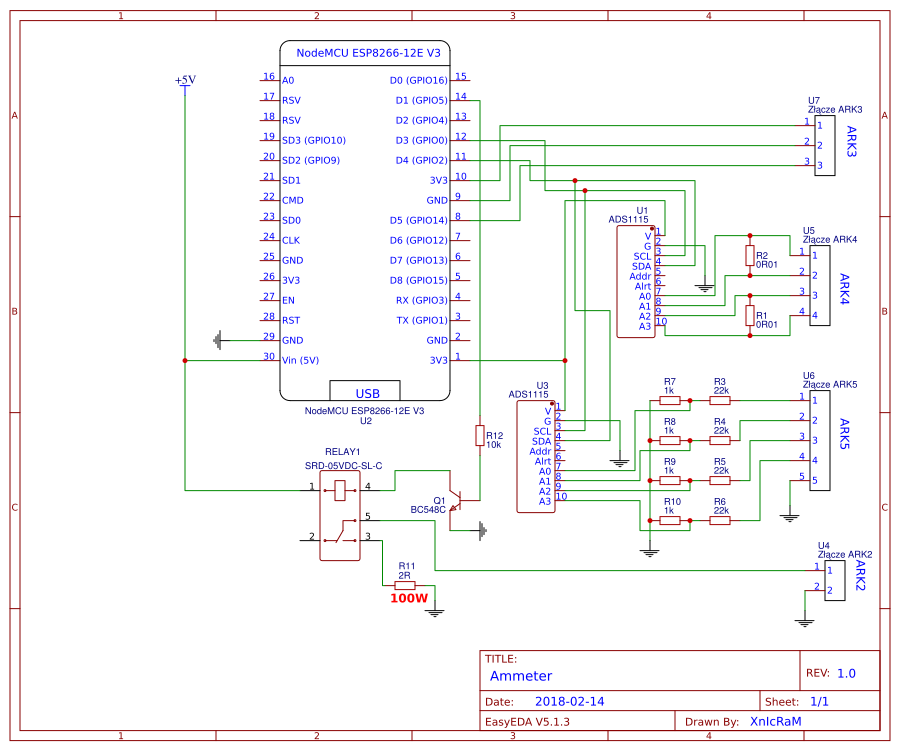
Task: Click the Ammeter title text
Action: (520, 677)
